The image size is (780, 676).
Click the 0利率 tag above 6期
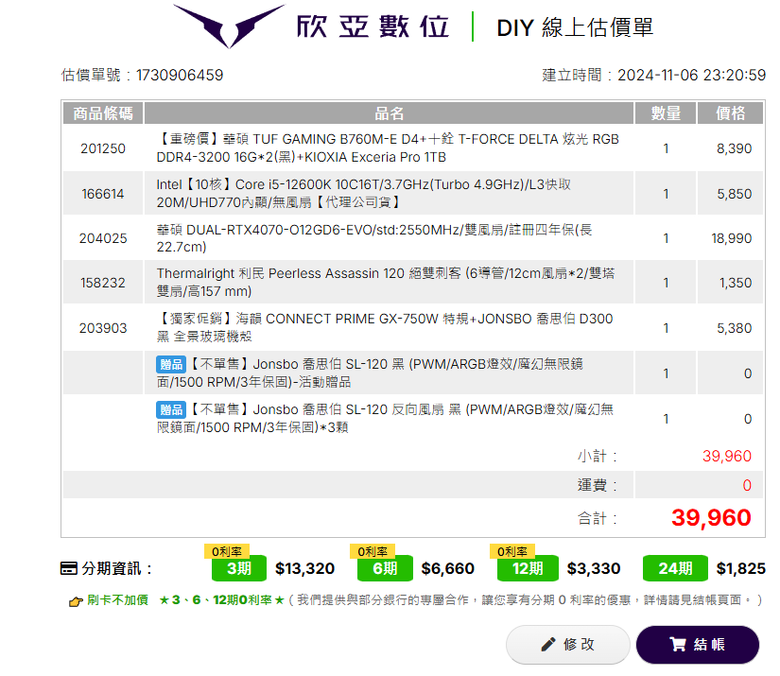pyautogui.click(x=373, y=551)
